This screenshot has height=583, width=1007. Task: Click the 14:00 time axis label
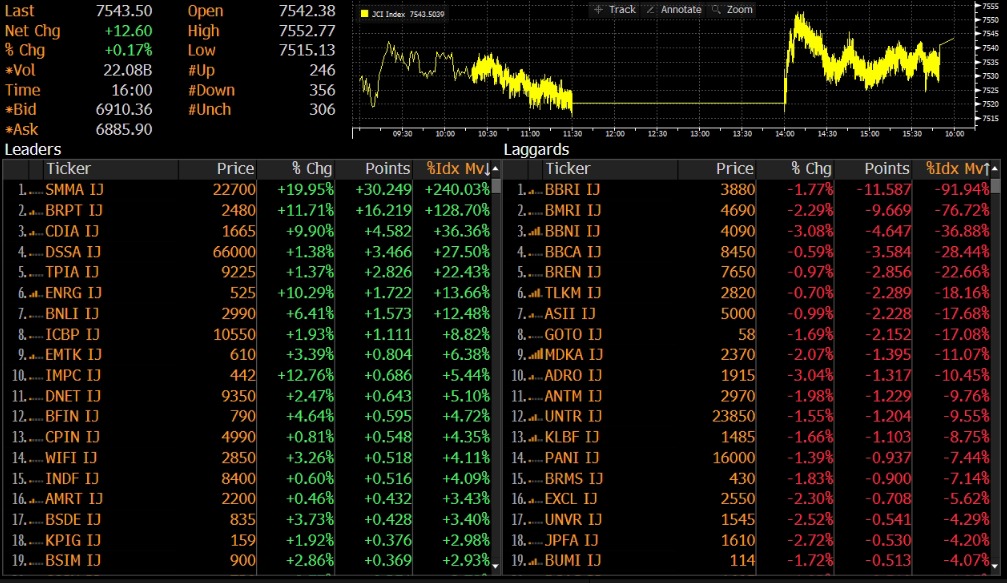coord(784,134)
